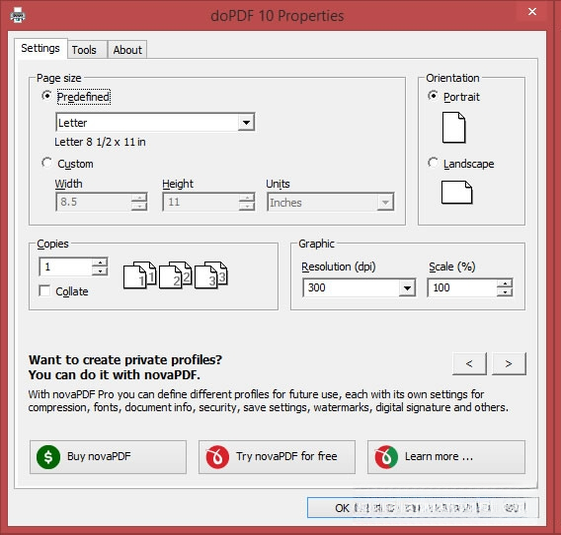
Task: Click into the Scale value field
Action: (462, 288)
